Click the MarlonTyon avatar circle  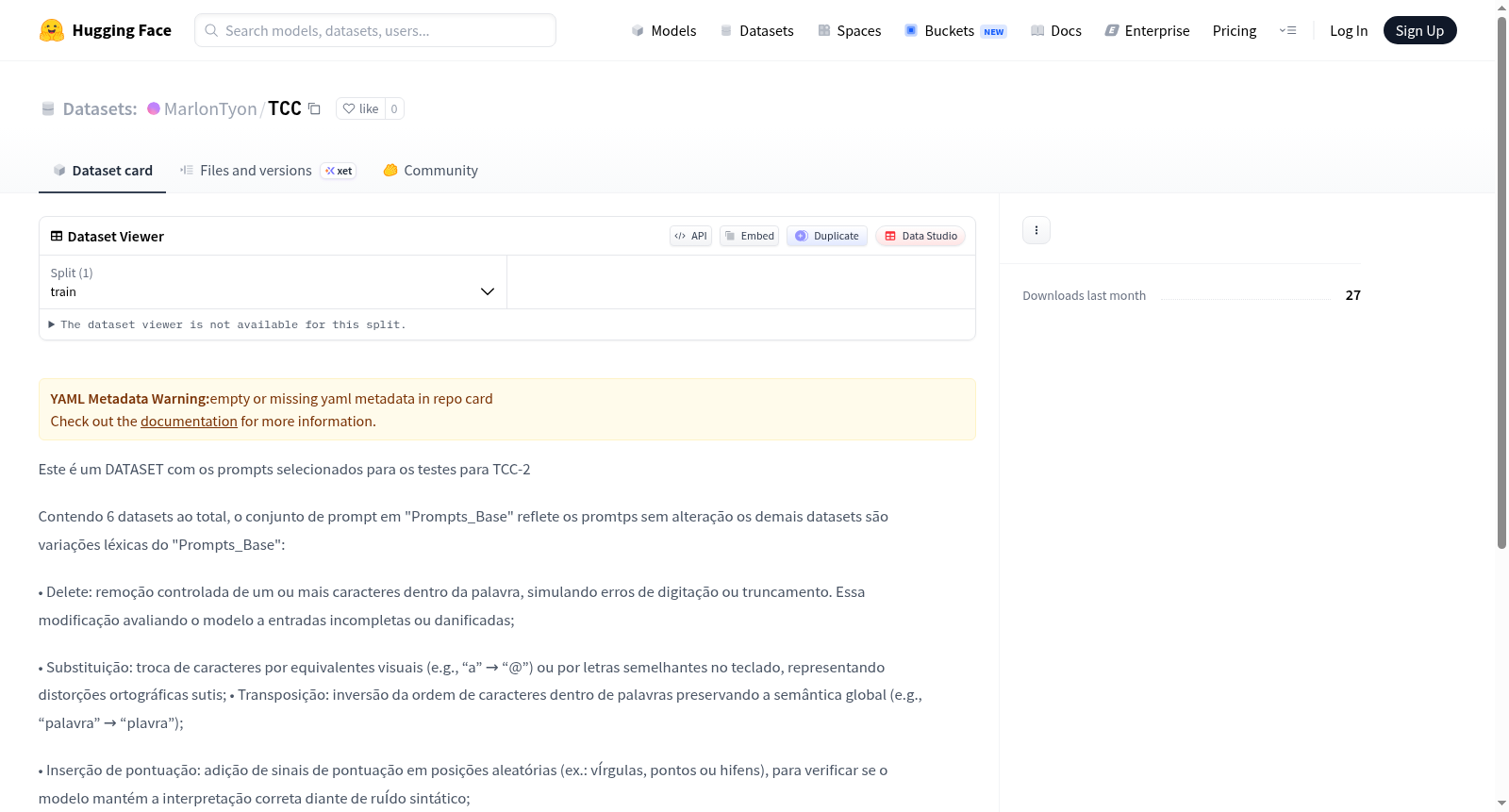tap(154, 108)
